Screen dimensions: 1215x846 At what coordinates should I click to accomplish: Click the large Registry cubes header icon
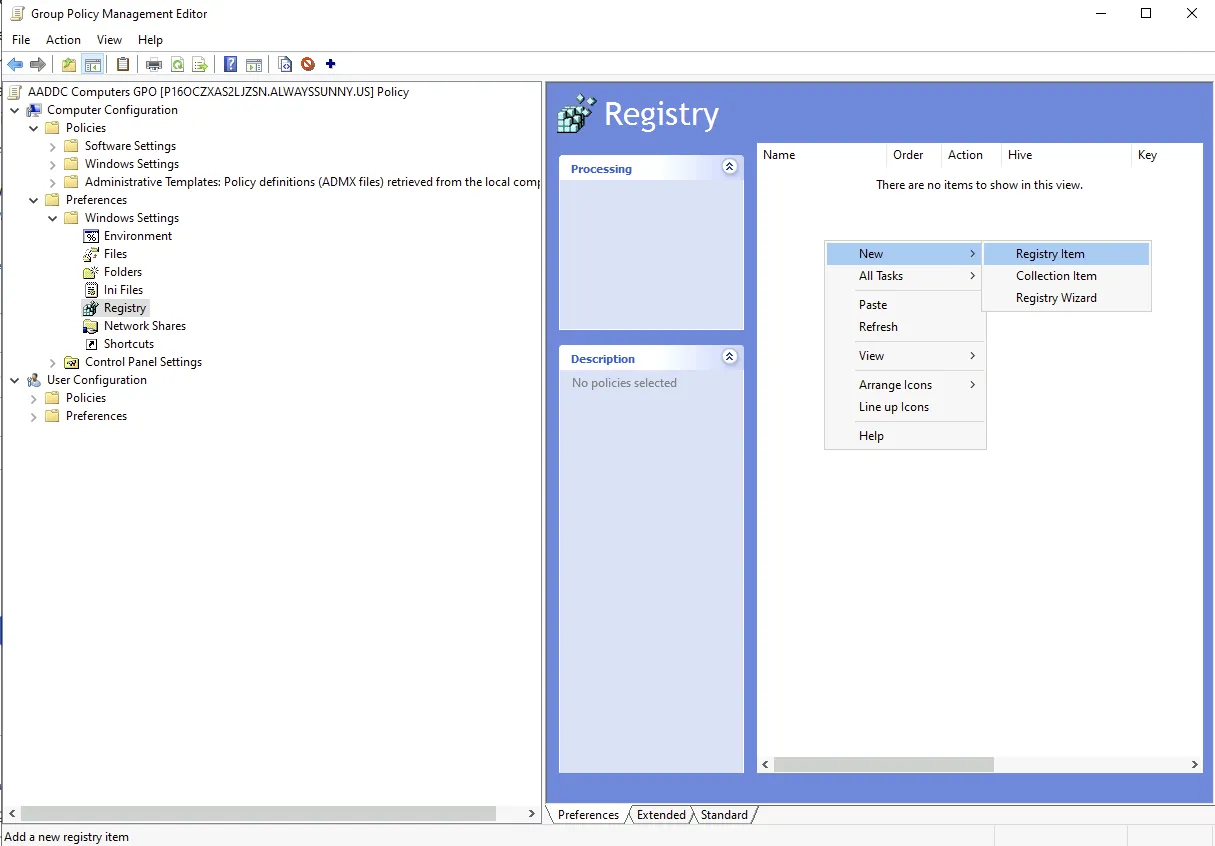pos(577,114)
